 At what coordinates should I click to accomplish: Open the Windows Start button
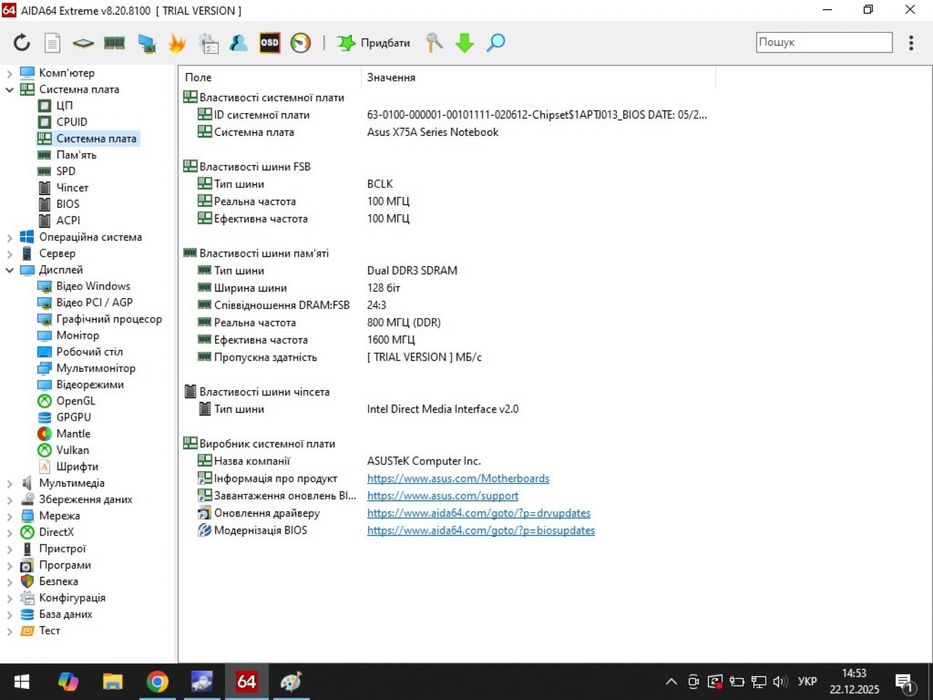(22, 682)
